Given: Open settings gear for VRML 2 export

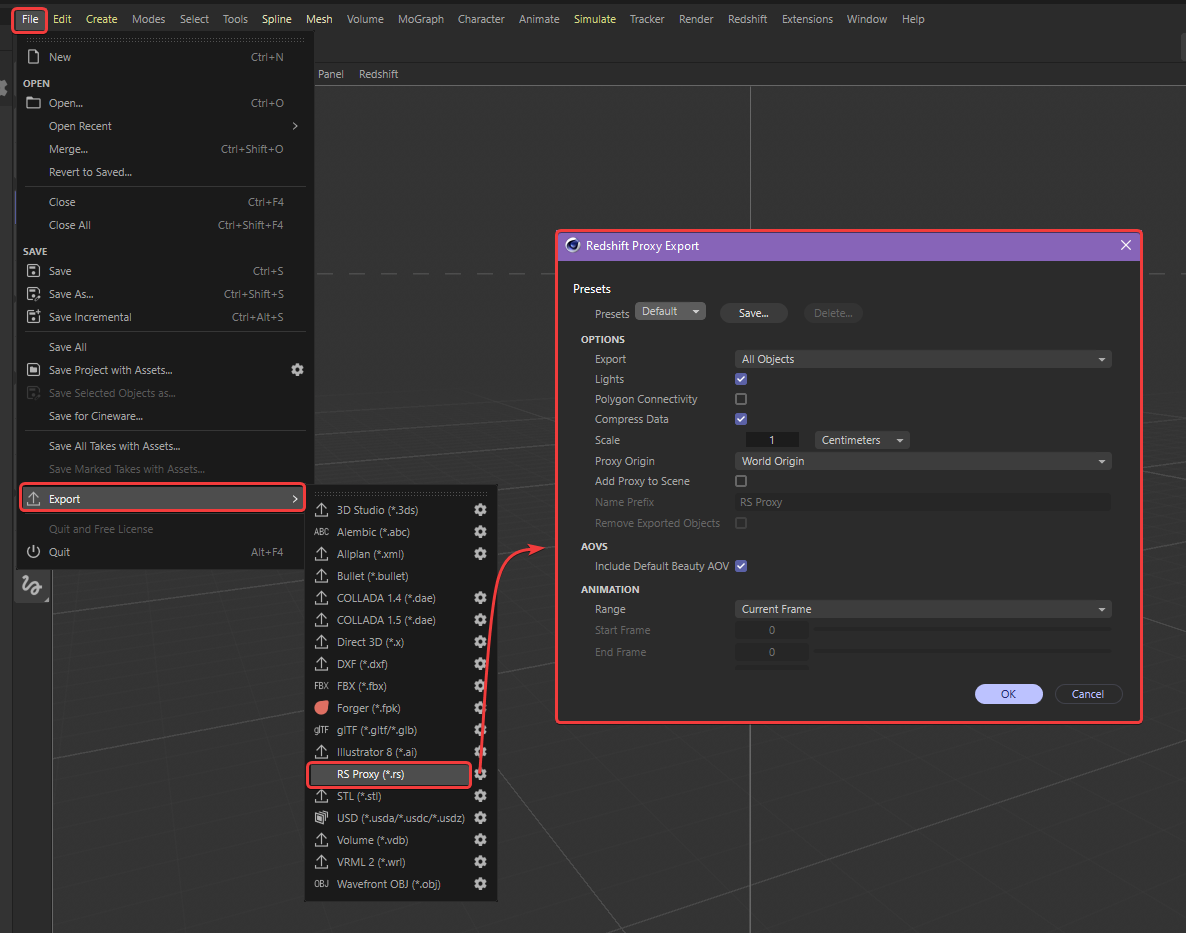Looking at the screenshot, I should coord(480,861).
